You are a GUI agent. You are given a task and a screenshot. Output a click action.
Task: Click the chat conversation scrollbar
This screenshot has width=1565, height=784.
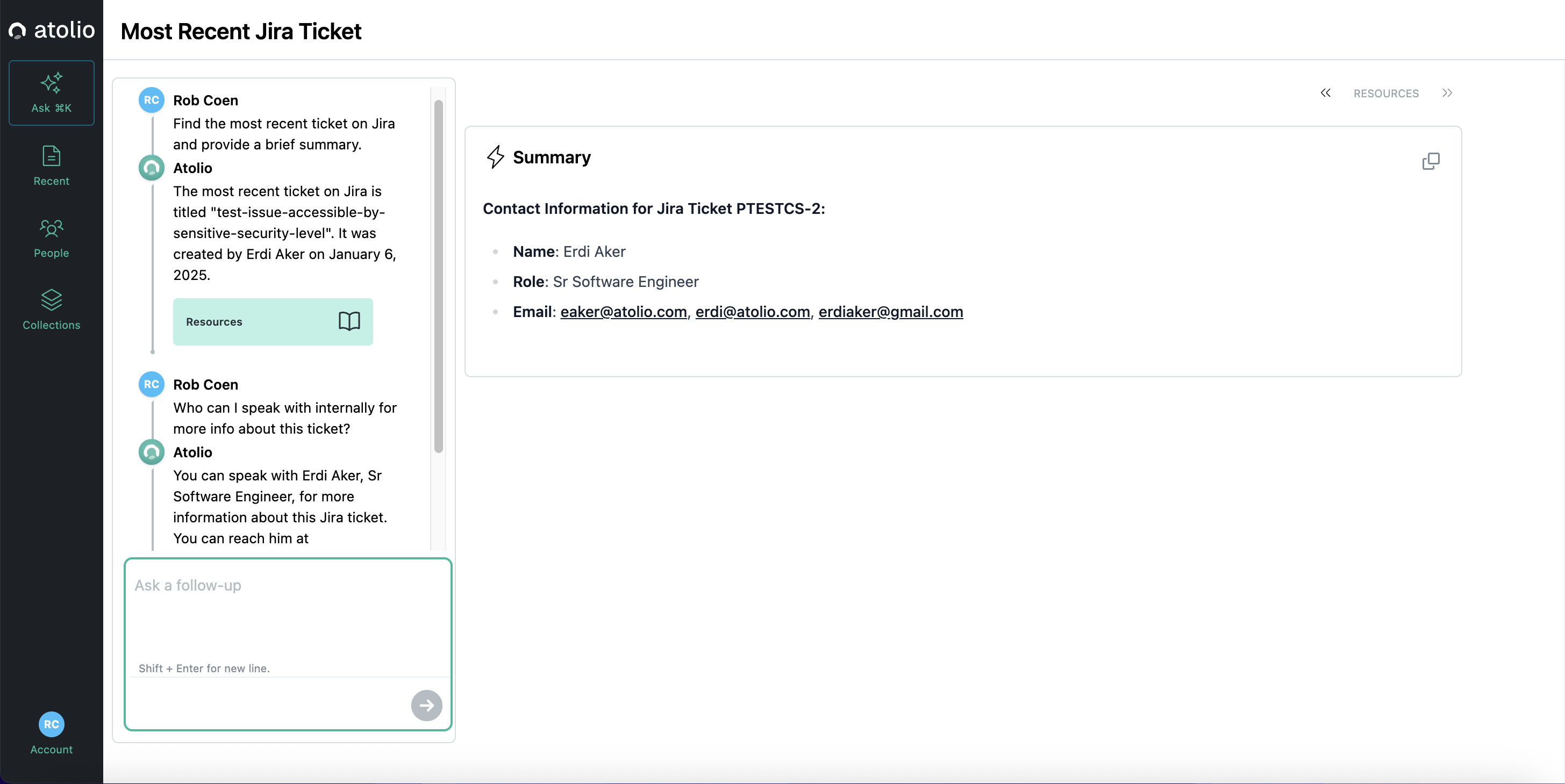(x=438, y=276)
